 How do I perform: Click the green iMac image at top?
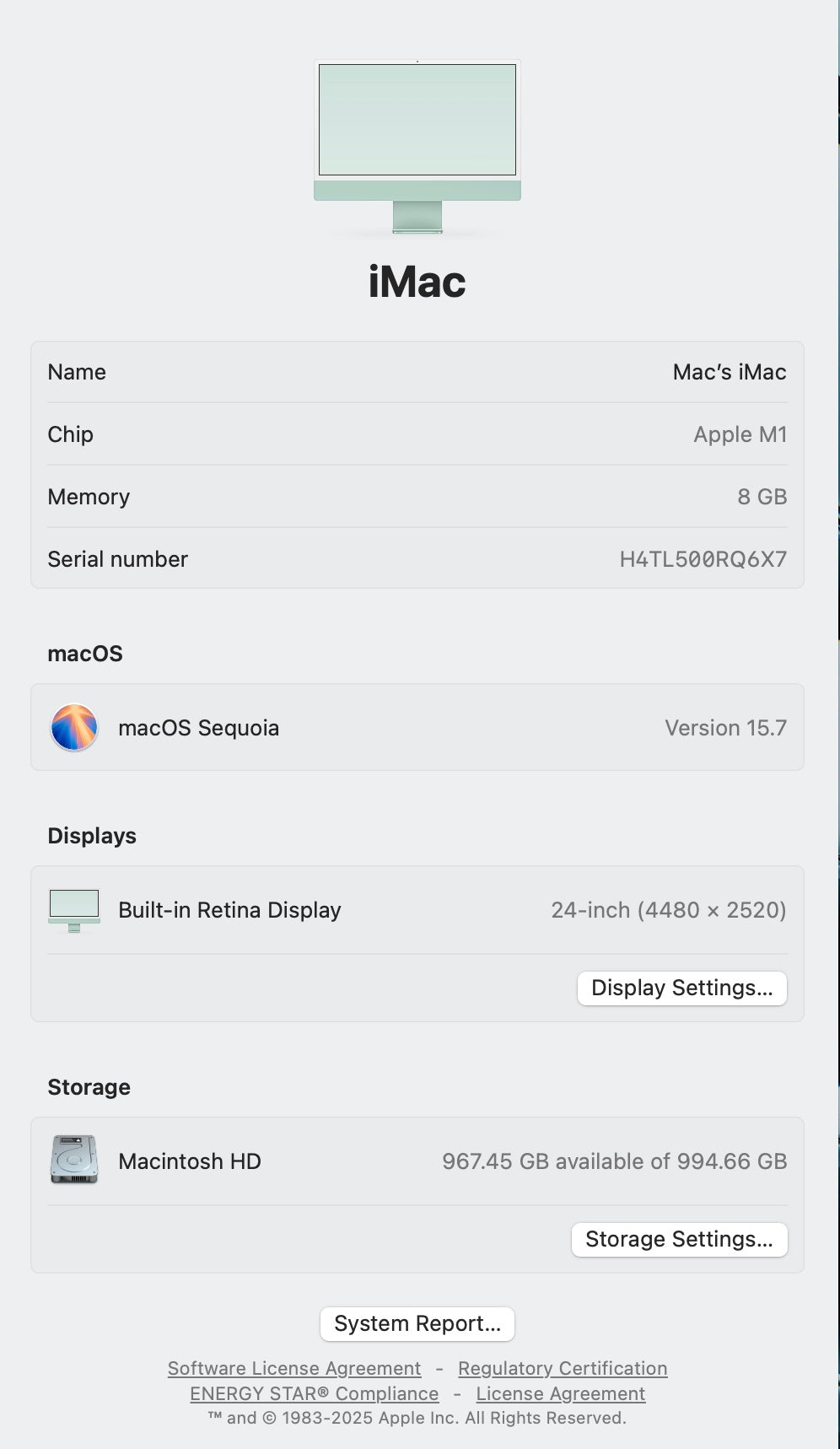(417, 145)
